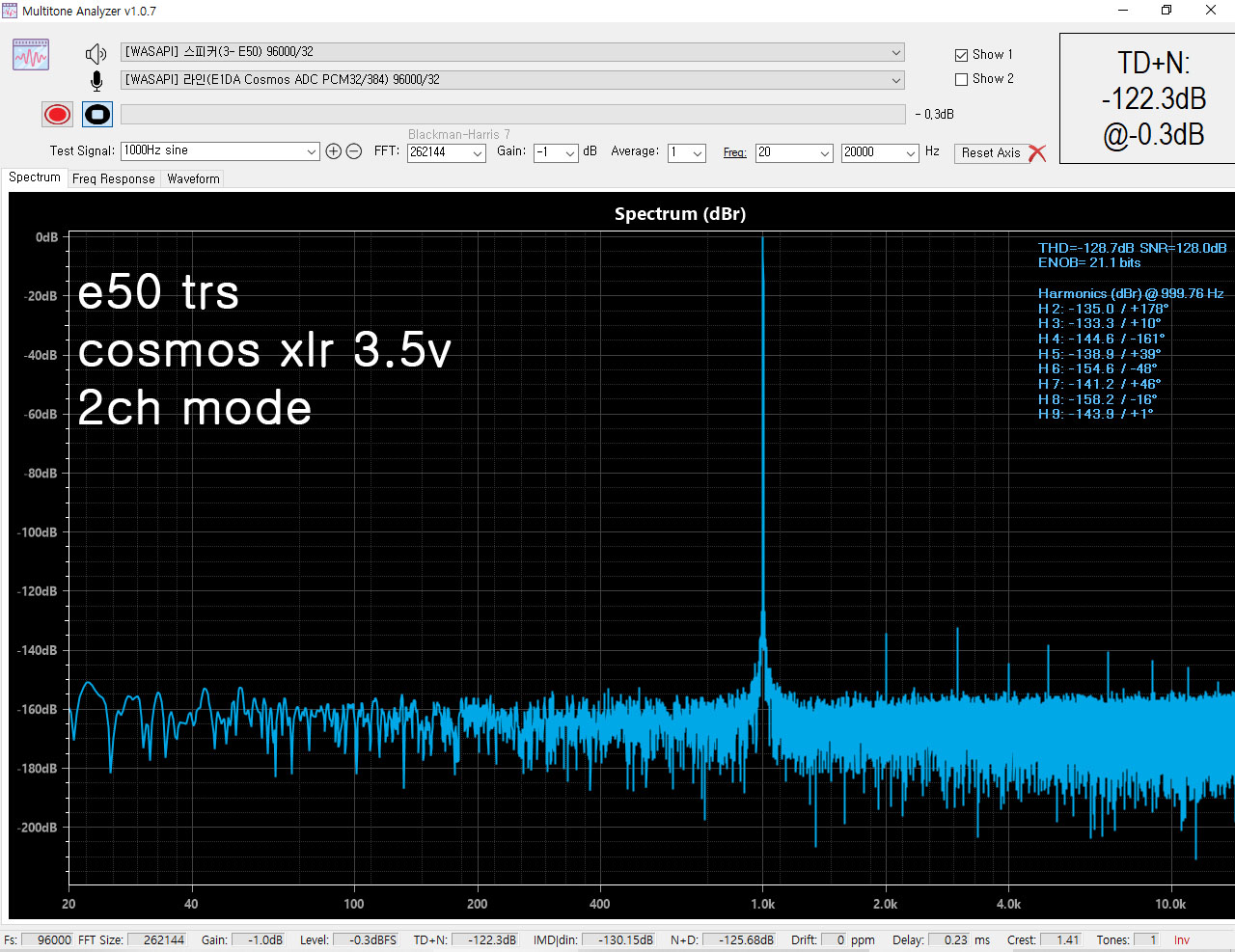1235x952 pixels.
Task: Click the -0,3dB level readout text
Action: click(x=934, y=115)
